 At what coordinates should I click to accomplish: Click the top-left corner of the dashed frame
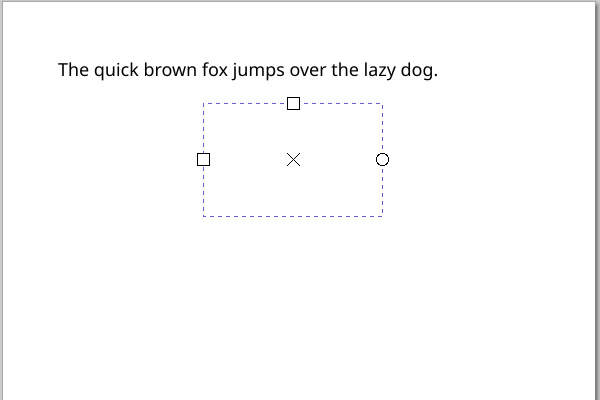tap(204, 103)
